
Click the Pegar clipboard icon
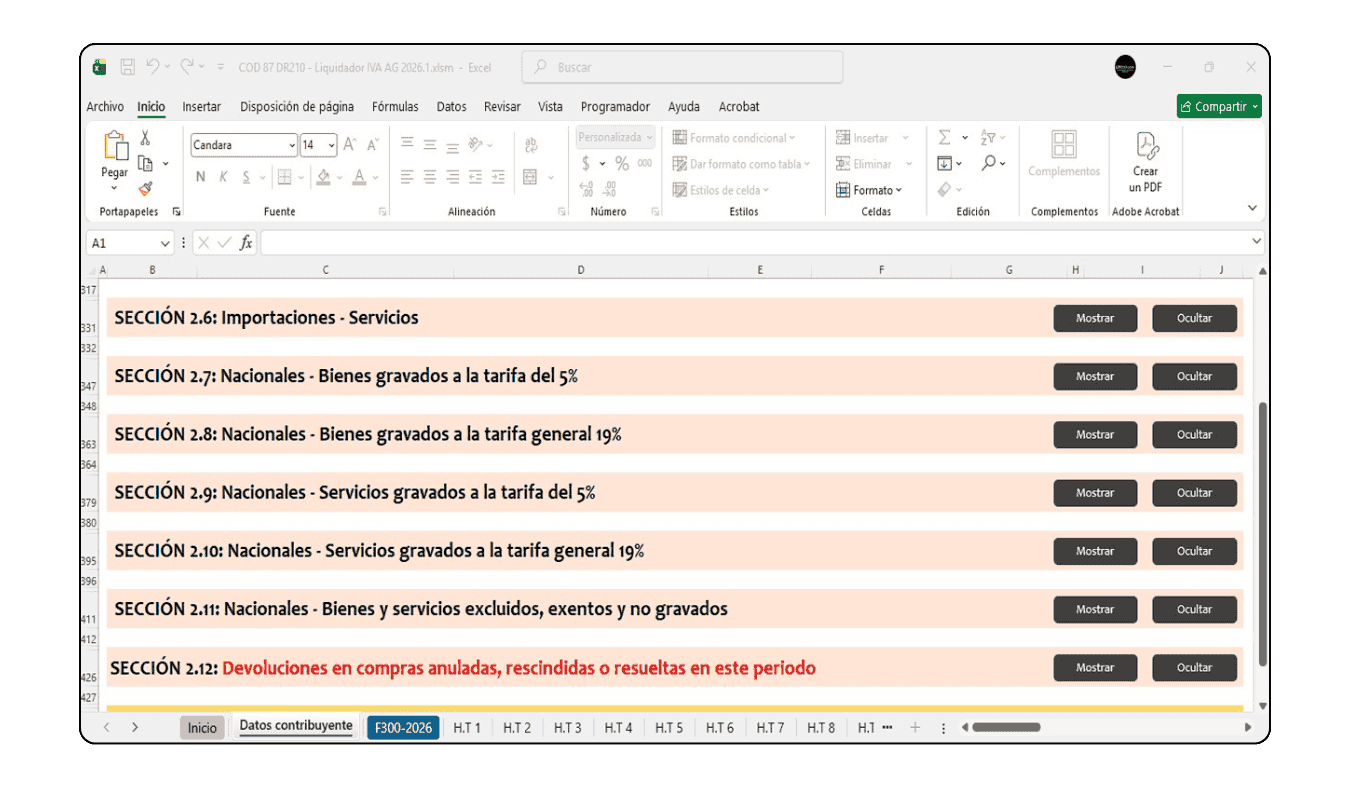(115, 148)
